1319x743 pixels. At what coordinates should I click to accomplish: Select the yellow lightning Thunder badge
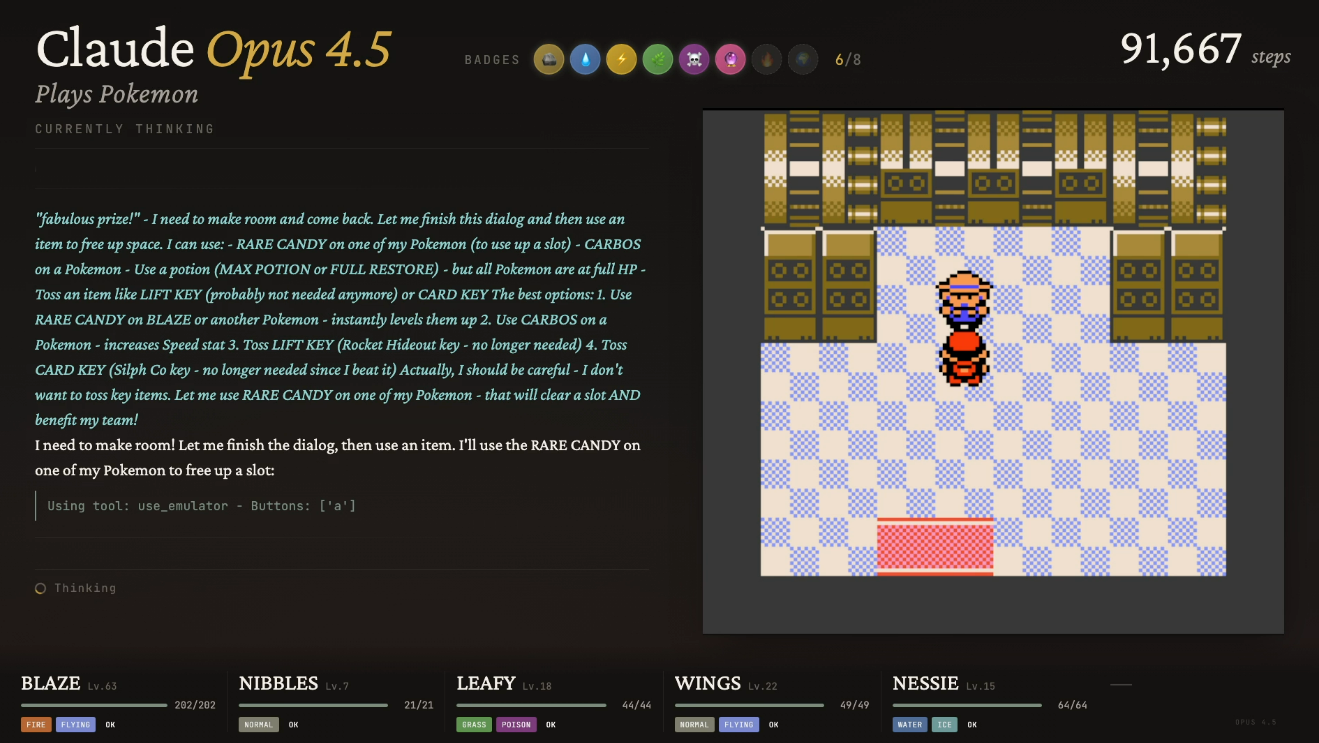pyautogui.click(x=621, y=59)
